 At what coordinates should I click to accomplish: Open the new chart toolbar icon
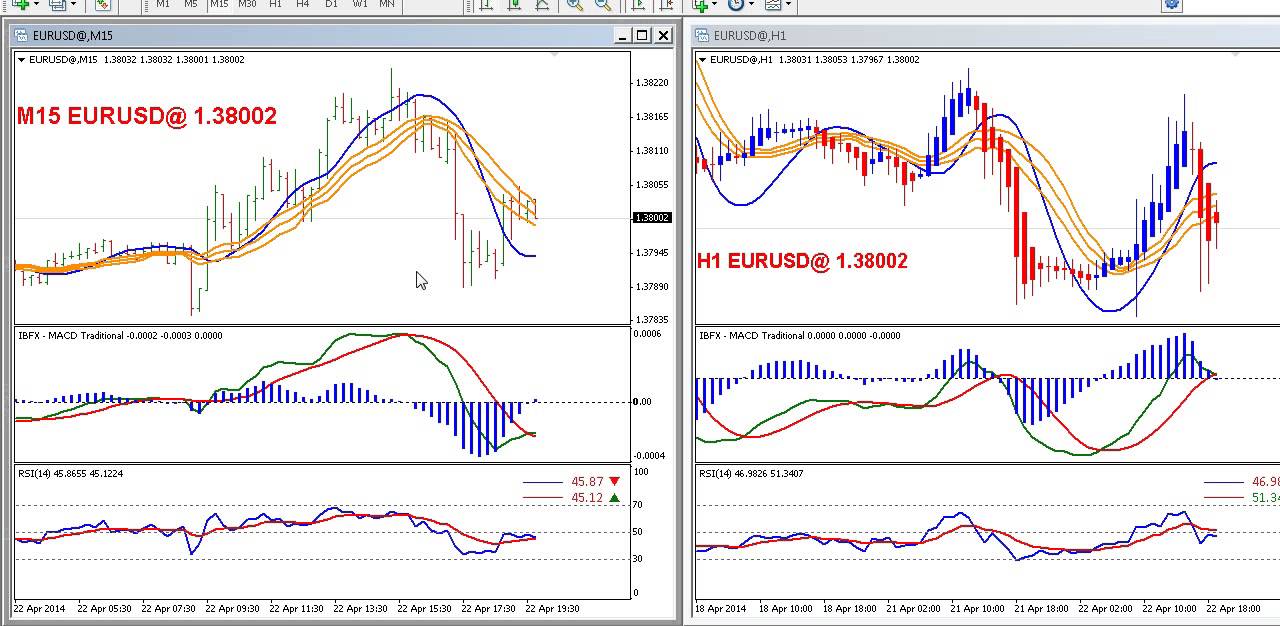coord(19,4)
